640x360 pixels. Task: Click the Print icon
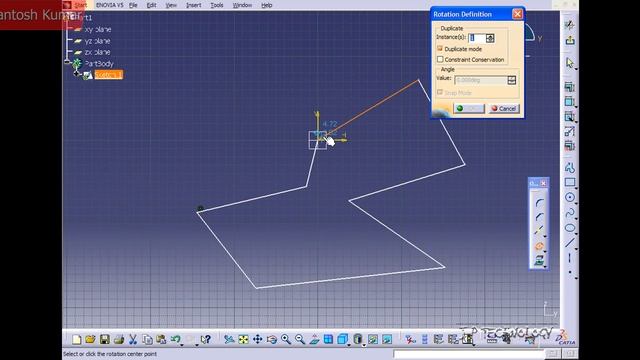point(119,339)
